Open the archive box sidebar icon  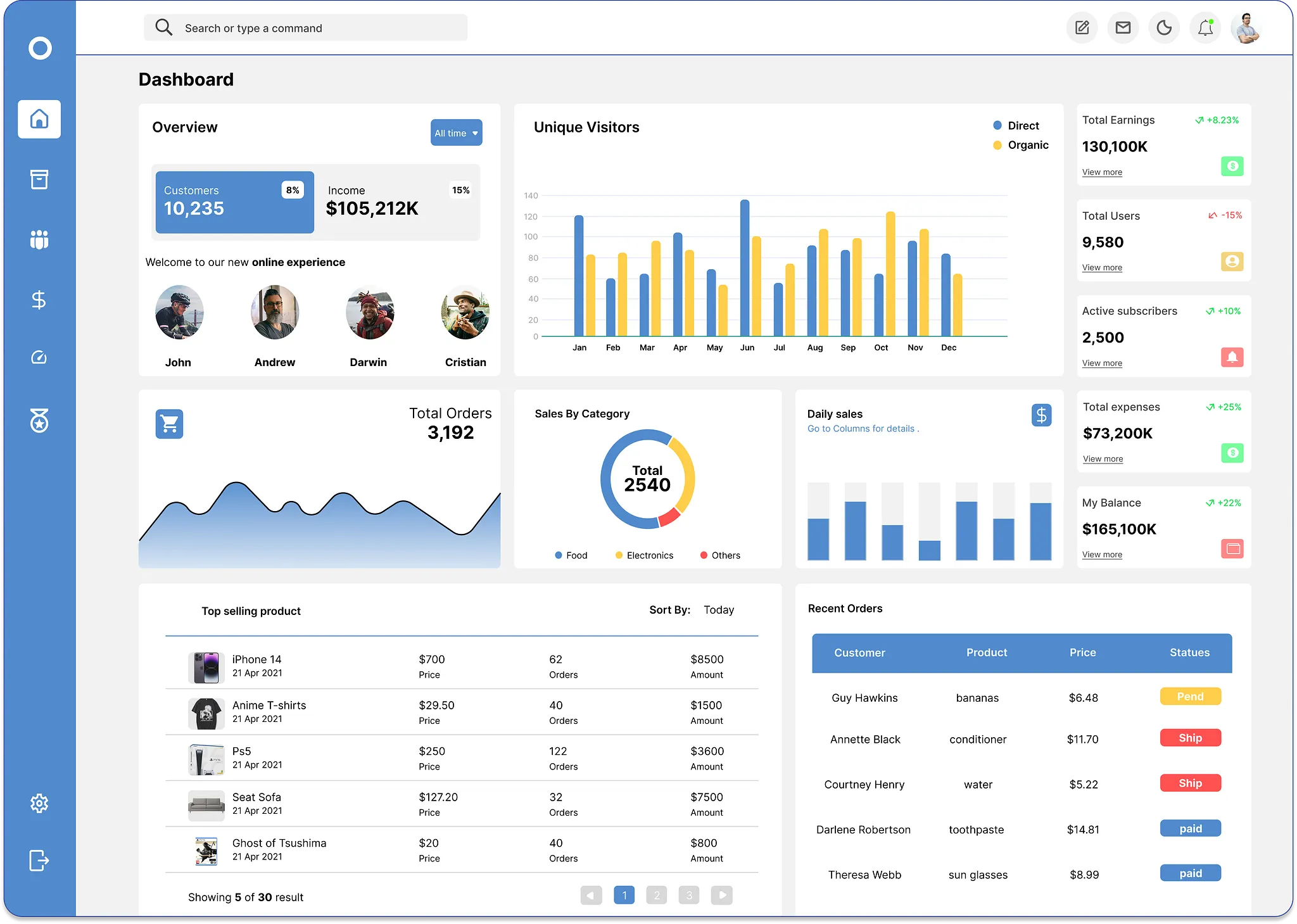[x=39, y=179]
